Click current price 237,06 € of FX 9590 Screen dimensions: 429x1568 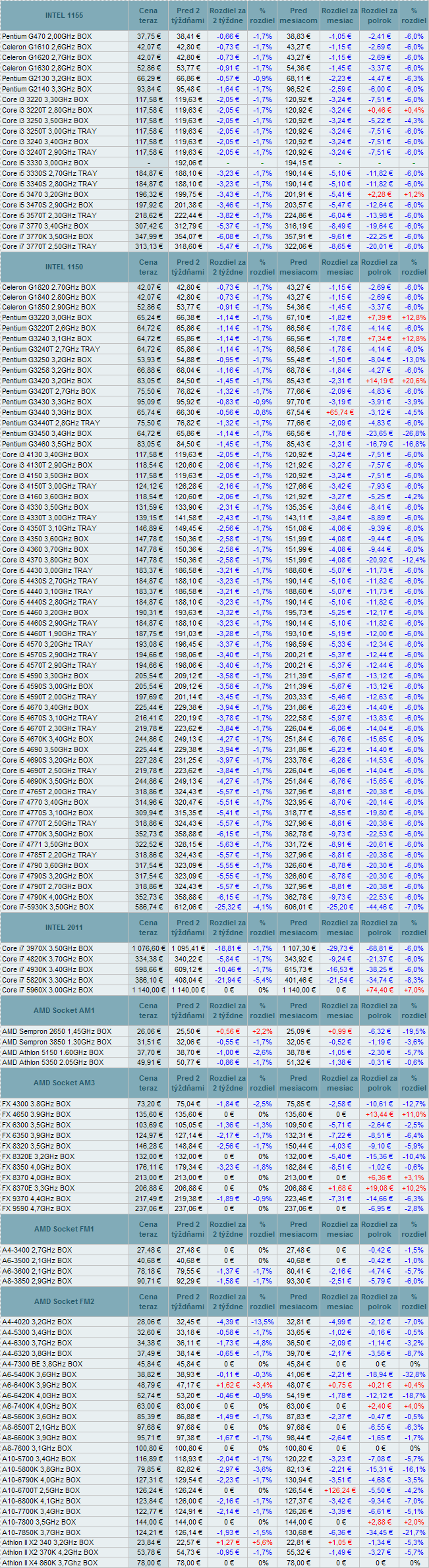[x=148, y=1208]
